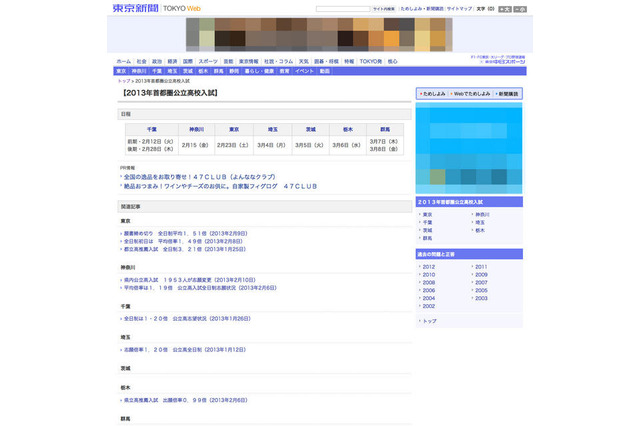
Task: Open the 2003 past exam link
Action: coord(481,298)
